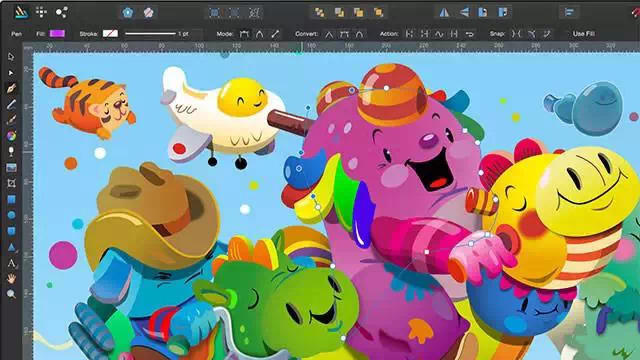Screen dimensions: 640x360
Task: Convert node to Smart
Action: pos(359,34)
